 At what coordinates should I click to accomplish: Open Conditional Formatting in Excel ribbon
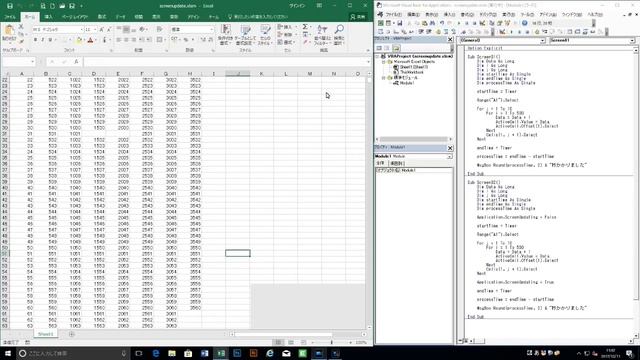[225, 35]
